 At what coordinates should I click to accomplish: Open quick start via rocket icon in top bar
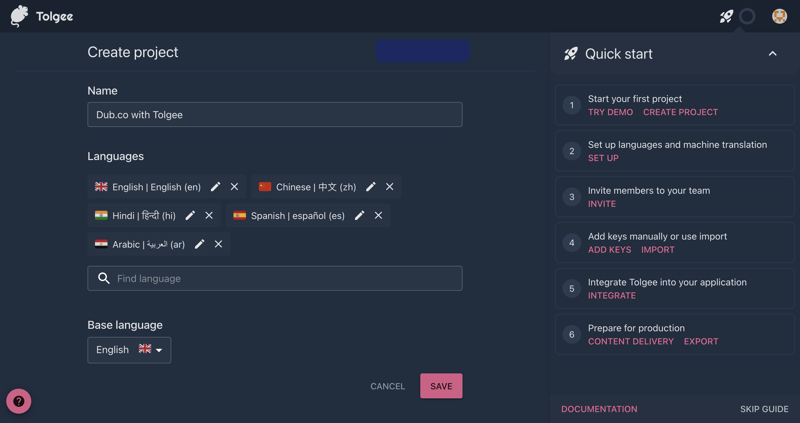point(727,16)
